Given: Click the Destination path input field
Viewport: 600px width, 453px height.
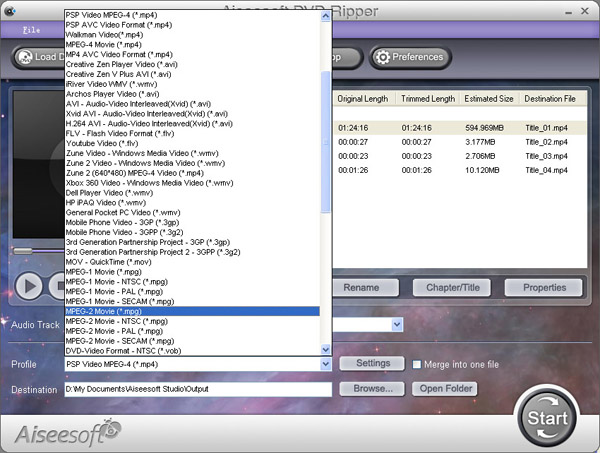Looking at the screenshot, I should click(198, 389).
